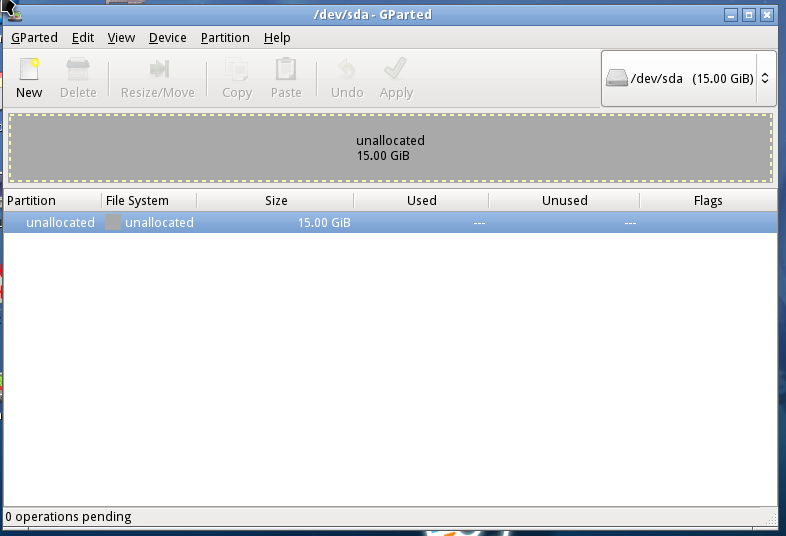Click the Paste partition toolbar icon

tap(286, 69)
